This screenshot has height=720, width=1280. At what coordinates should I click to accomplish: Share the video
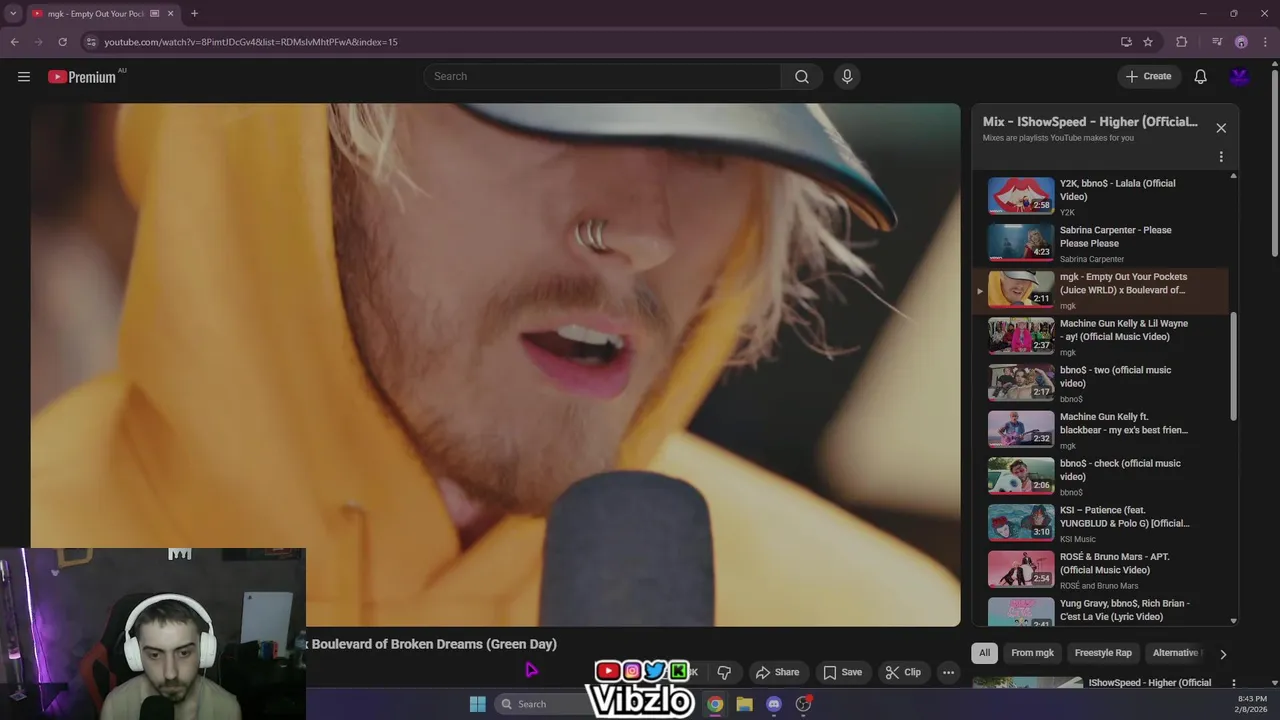click(x=777, y=672)
